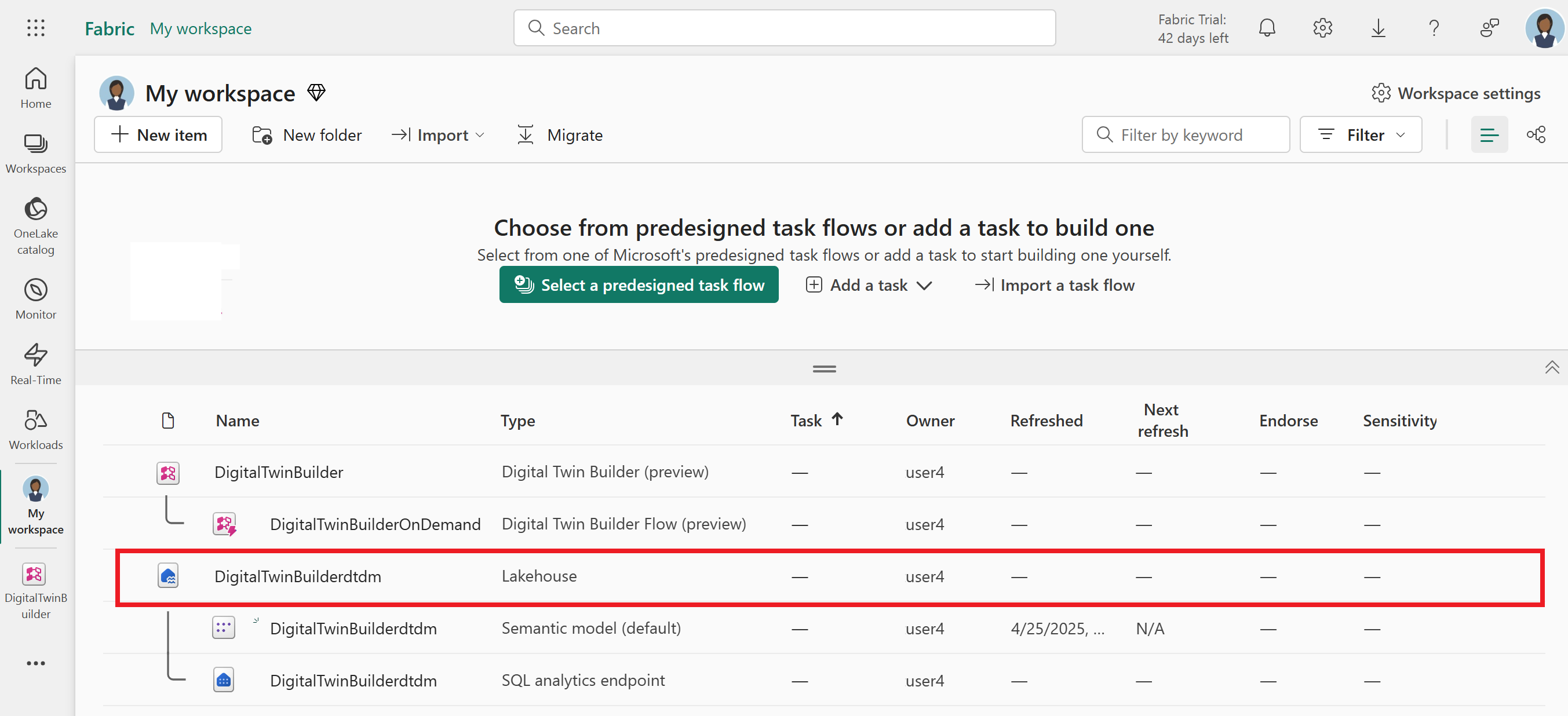Toggle sort order on the Task column

coord(816,420)
